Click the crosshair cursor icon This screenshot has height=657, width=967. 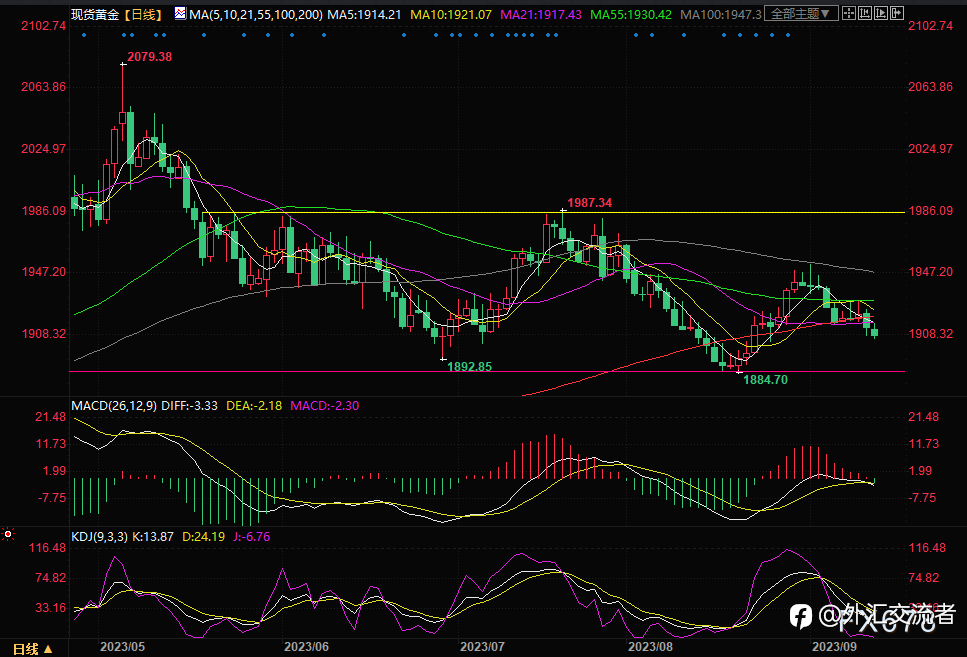tap(849, 13)
